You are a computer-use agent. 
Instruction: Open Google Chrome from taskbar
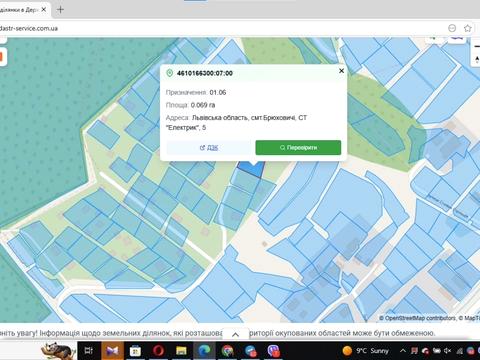[228, 351]
